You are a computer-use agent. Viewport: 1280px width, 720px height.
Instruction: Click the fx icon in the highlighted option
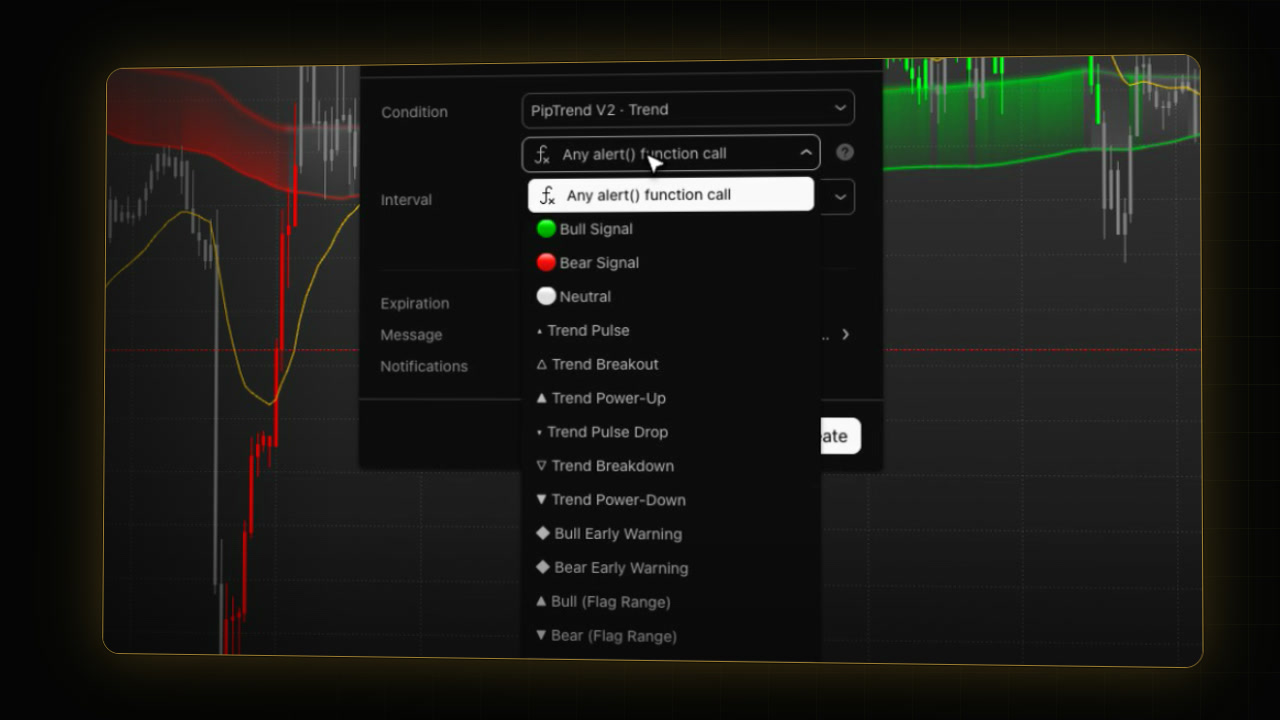coord(549,196)
